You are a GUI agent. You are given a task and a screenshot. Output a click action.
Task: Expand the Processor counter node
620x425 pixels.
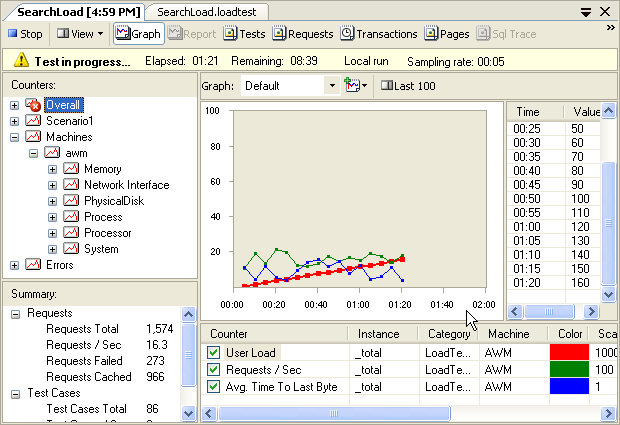[52, 233]
